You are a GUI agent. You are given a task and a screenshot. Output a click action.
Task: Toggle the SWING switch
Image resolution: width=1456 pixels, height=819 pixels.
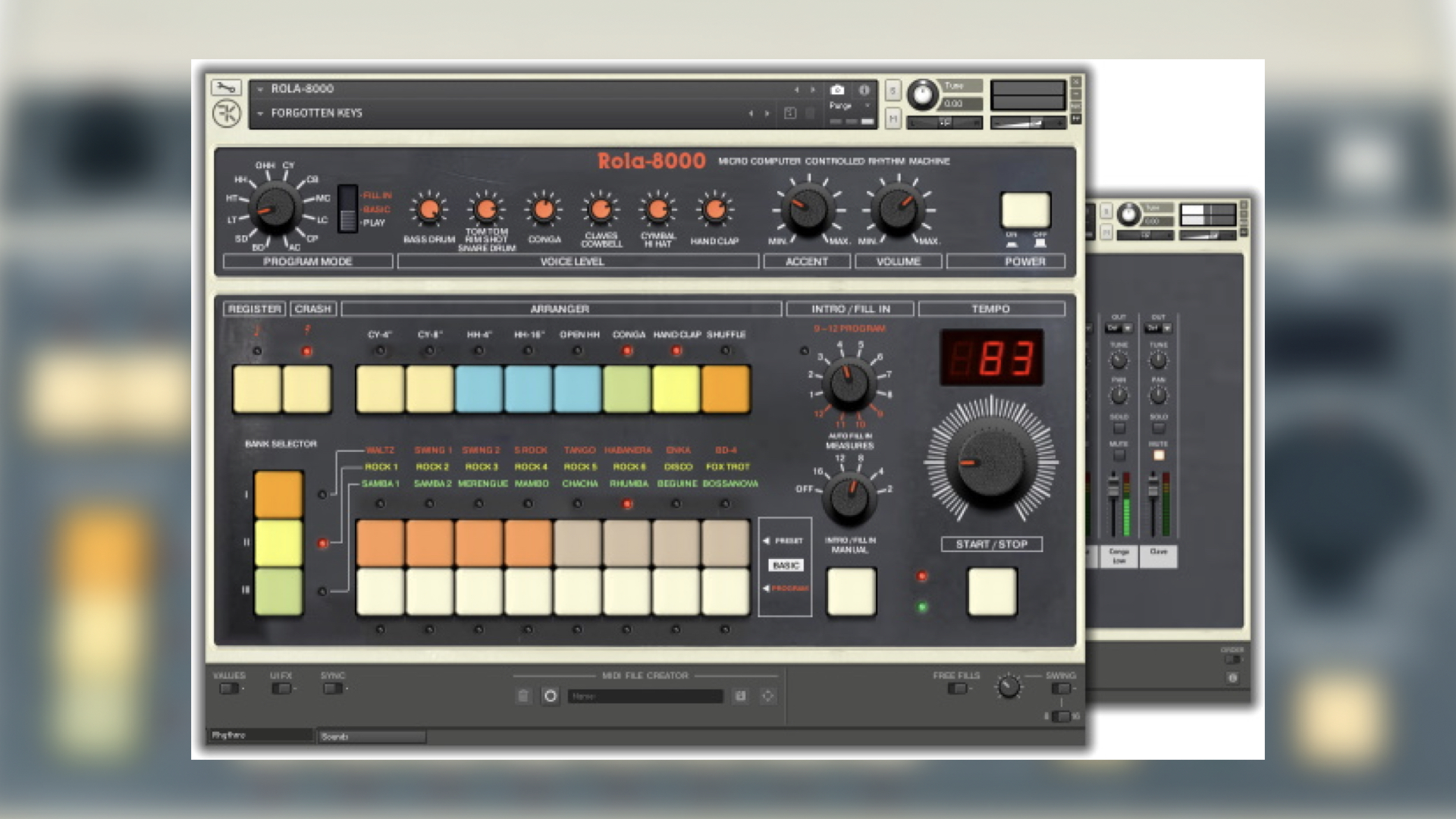[x=1061, y=689]
